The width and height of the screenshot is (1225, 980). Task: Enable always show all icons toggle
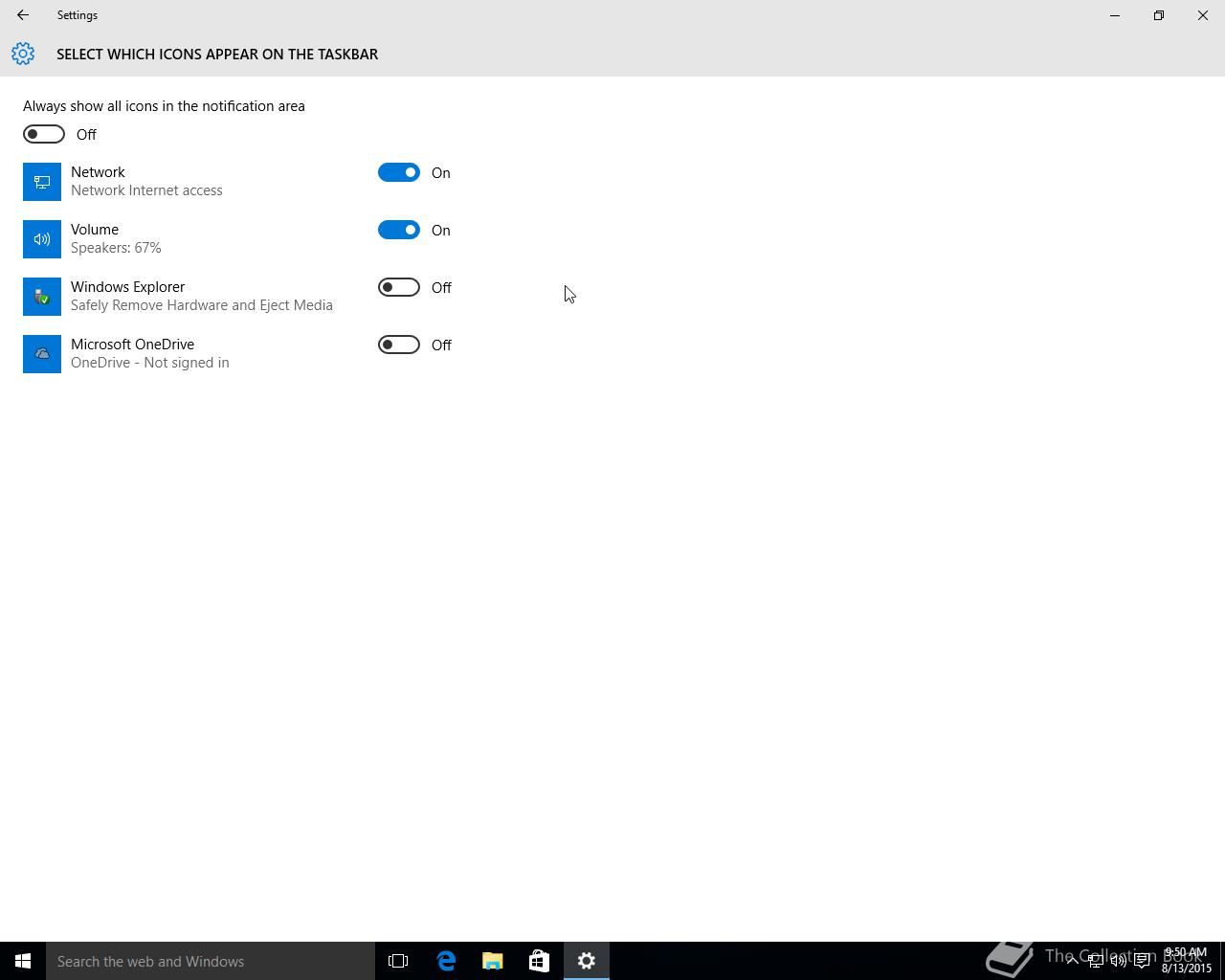click(44, 134)
